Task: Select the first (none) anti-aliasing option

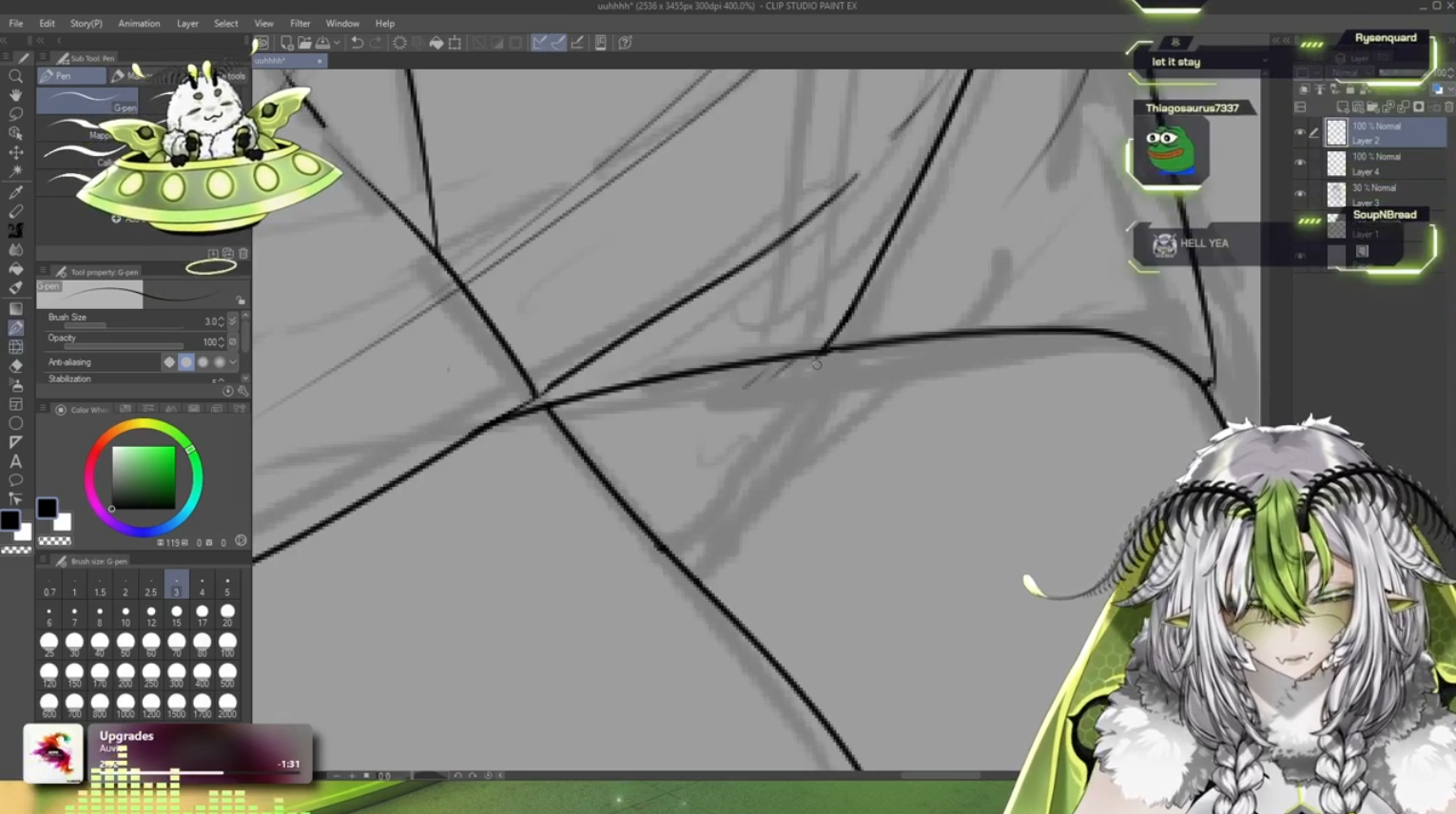Action: (169, 362)
